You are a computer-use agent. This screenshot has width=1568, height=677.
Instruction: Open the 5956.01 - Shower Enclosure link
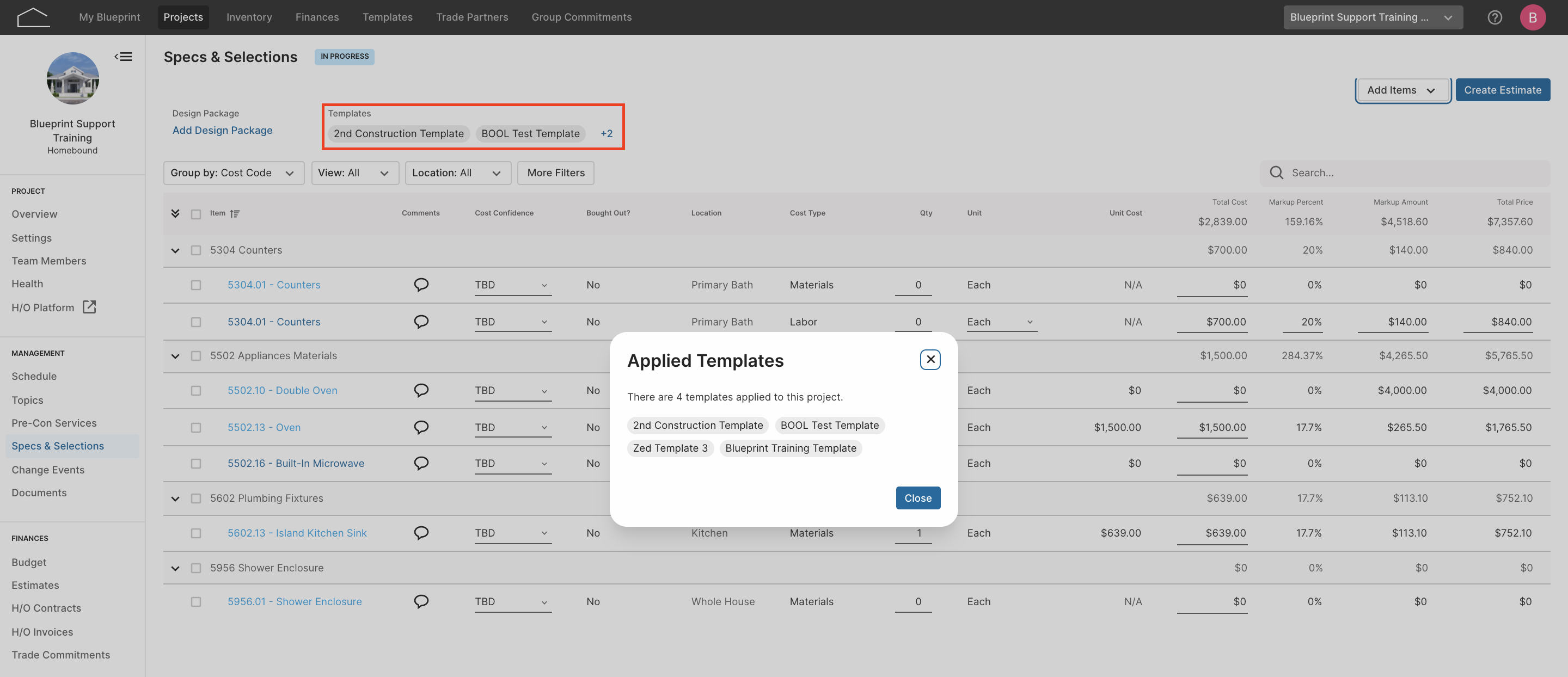[295, 601]
